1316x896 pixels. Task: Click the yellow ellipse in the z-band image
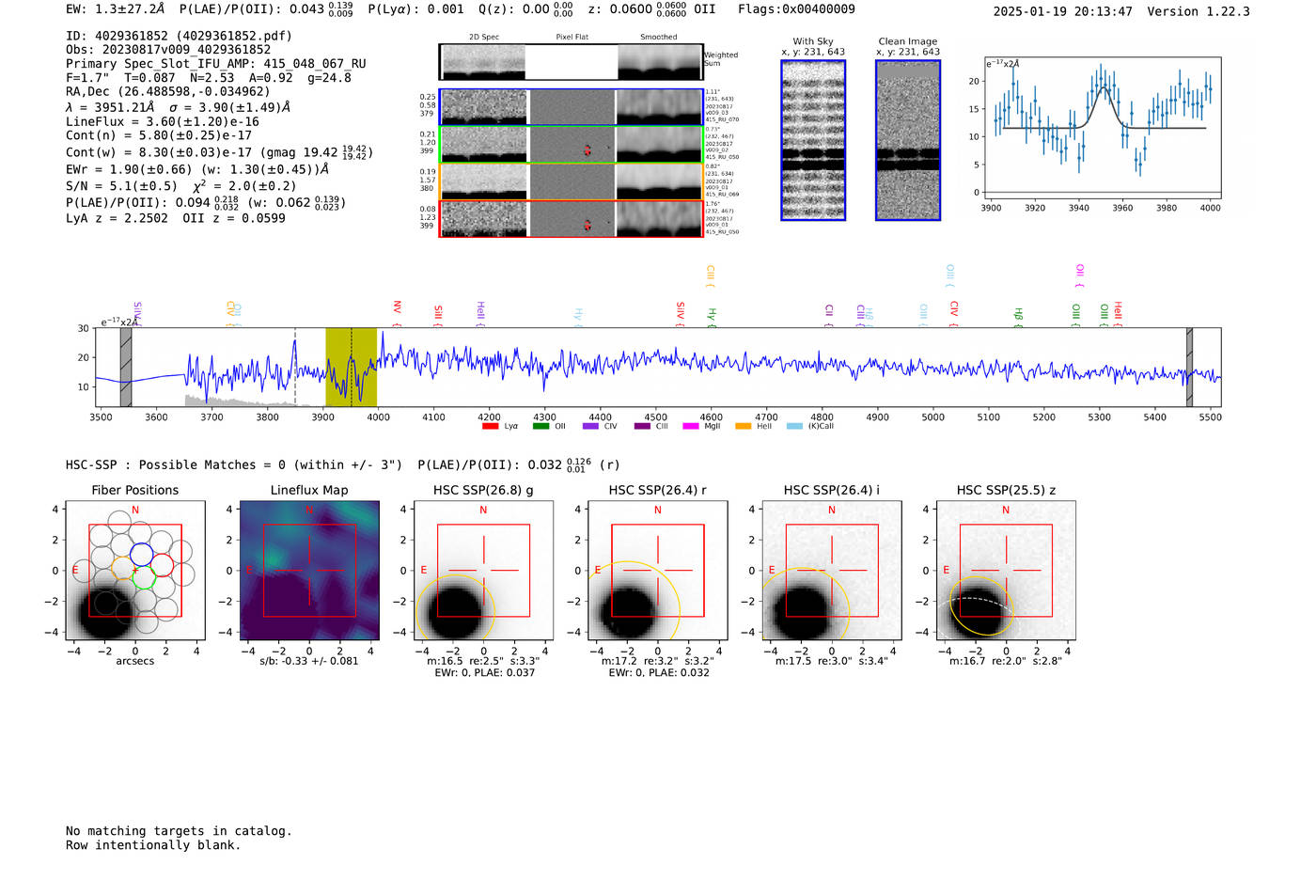[x=981, y=605]
